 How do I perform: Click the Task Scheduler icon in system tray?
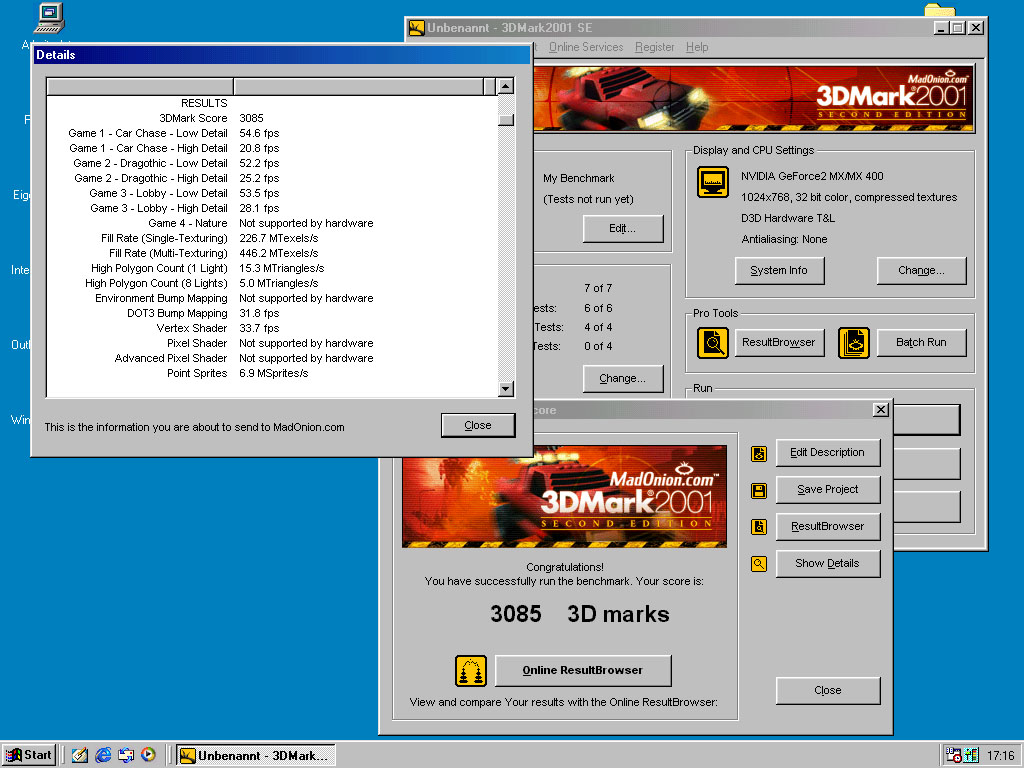(x=953, y=755)
